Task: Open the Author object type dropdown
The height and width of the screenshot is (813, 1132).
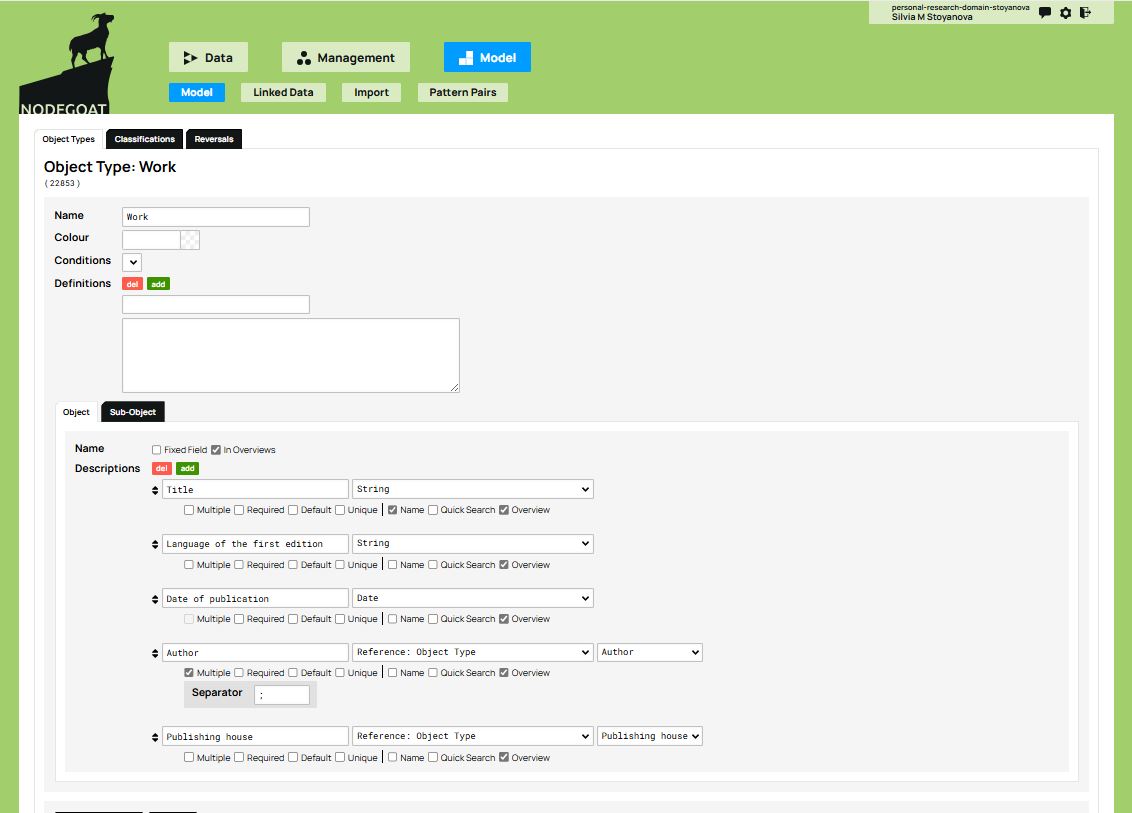Action: pos(649,651)
